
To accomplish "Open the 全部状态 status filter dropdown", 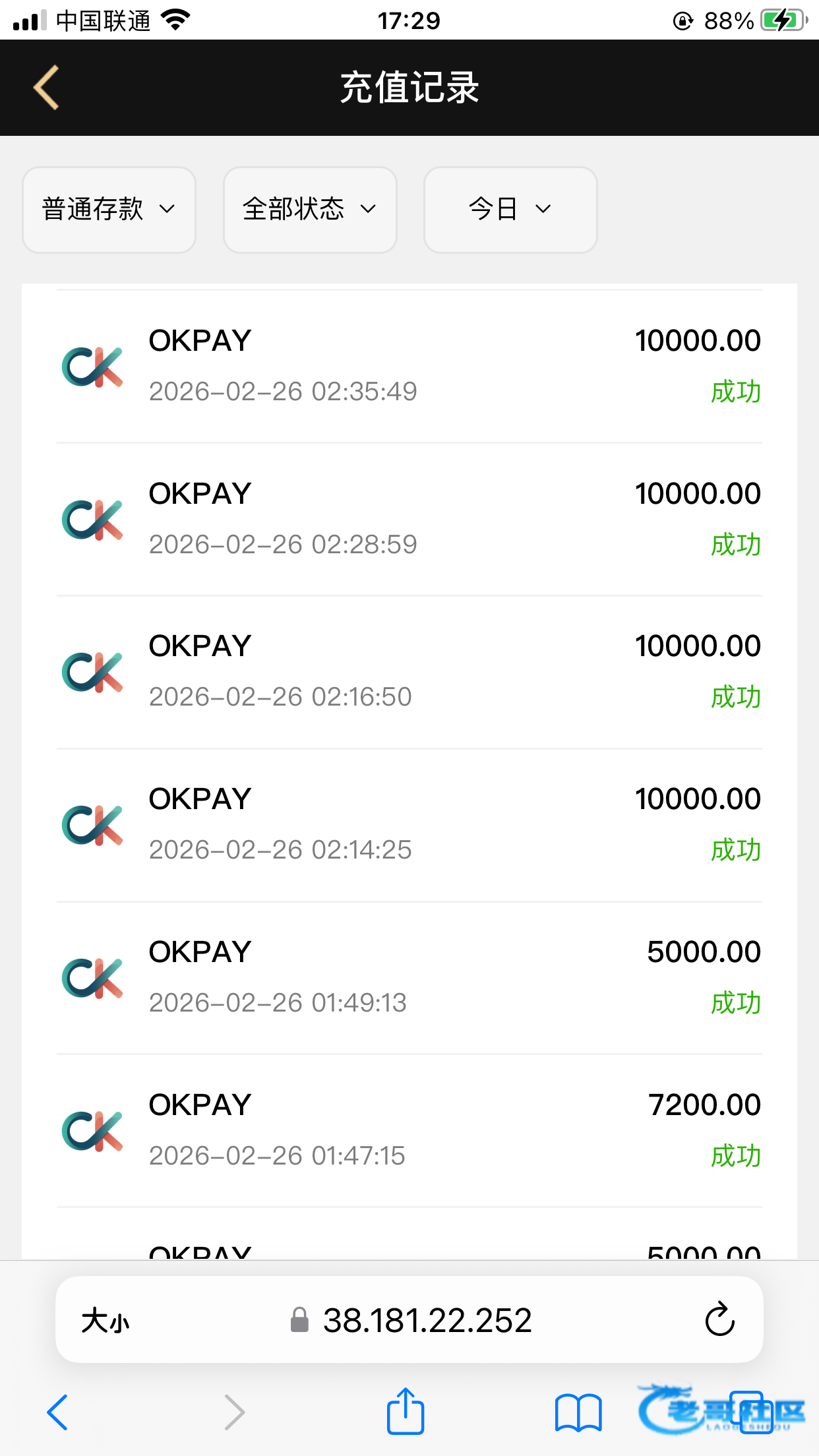I will tap(310, 210).
